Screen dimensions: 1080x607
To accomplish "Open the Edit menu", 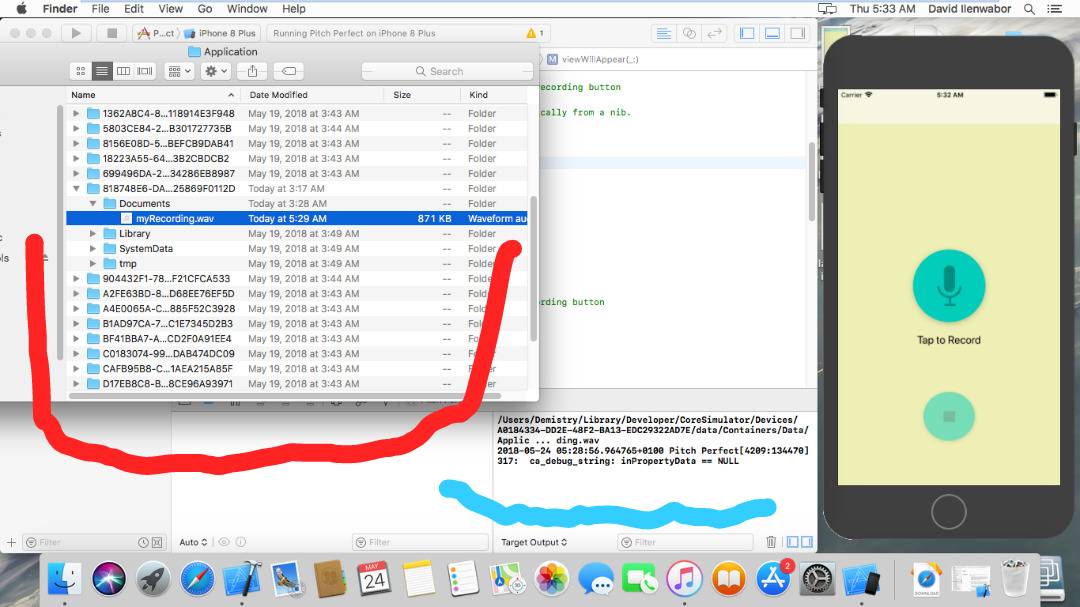I will [134, 9].
